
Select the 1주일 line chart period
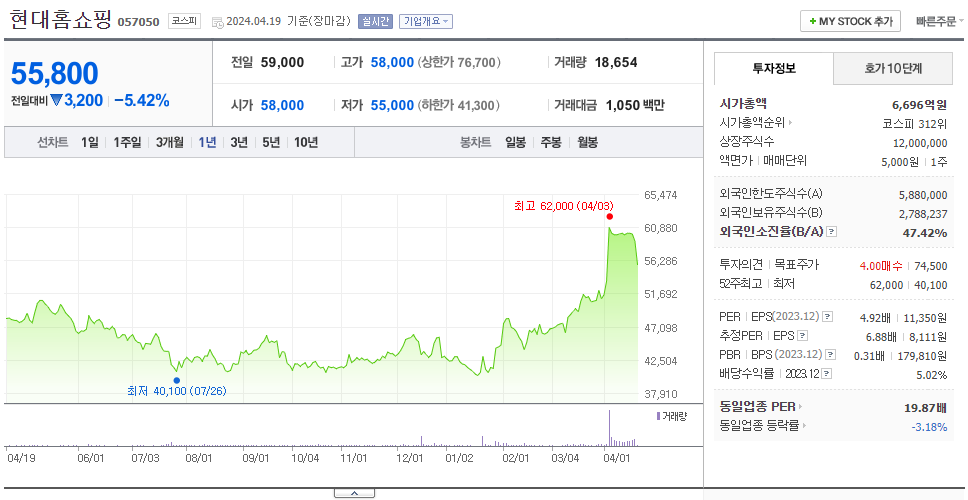coord(127,143)
